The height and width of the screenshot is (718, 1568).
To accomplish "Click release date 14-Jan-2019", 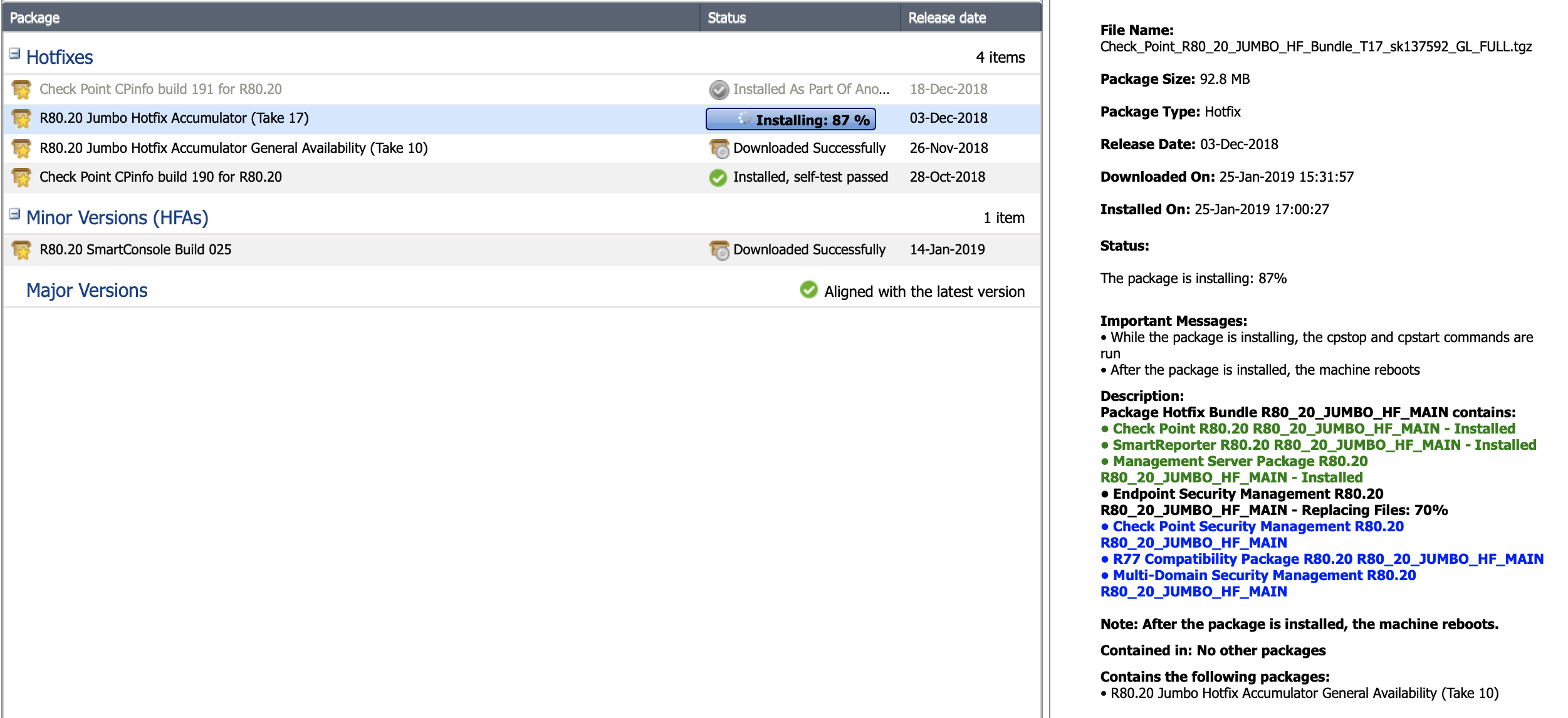I will (948, 249).
